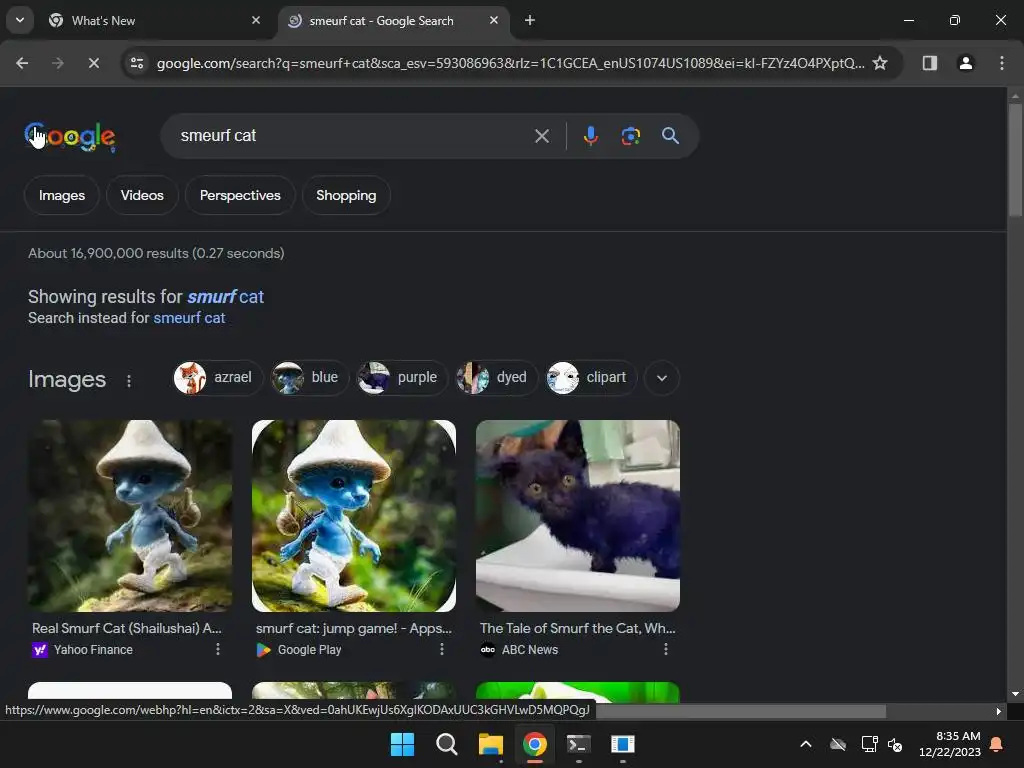The height and width of the screenshot is (768, 1024).
Task: Open Chrome three-dot menu
Action: (x=1002, y=63)
